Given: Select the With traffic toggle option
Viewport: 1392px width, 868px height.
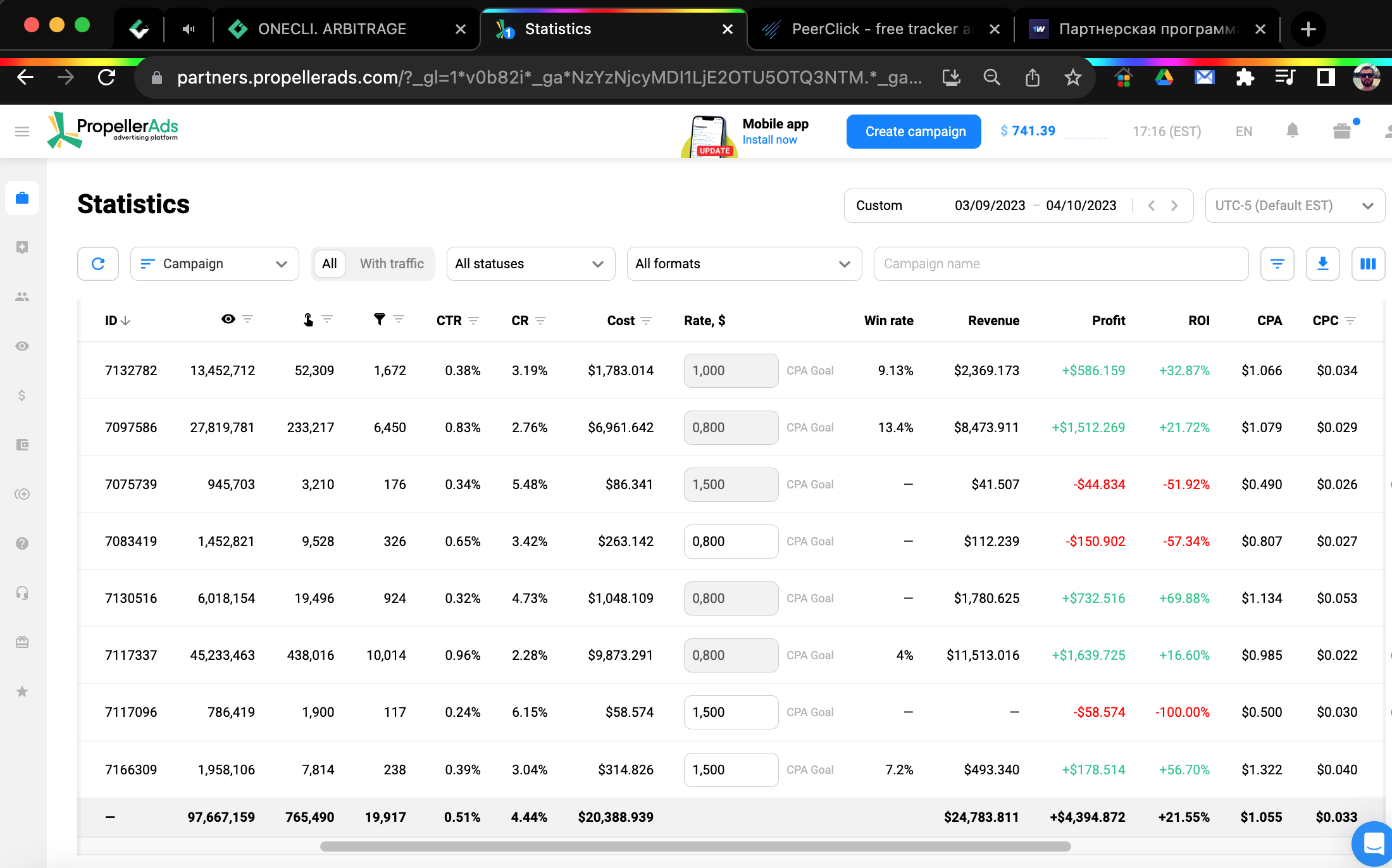Looking at the screenshot, I should [392, 264].
